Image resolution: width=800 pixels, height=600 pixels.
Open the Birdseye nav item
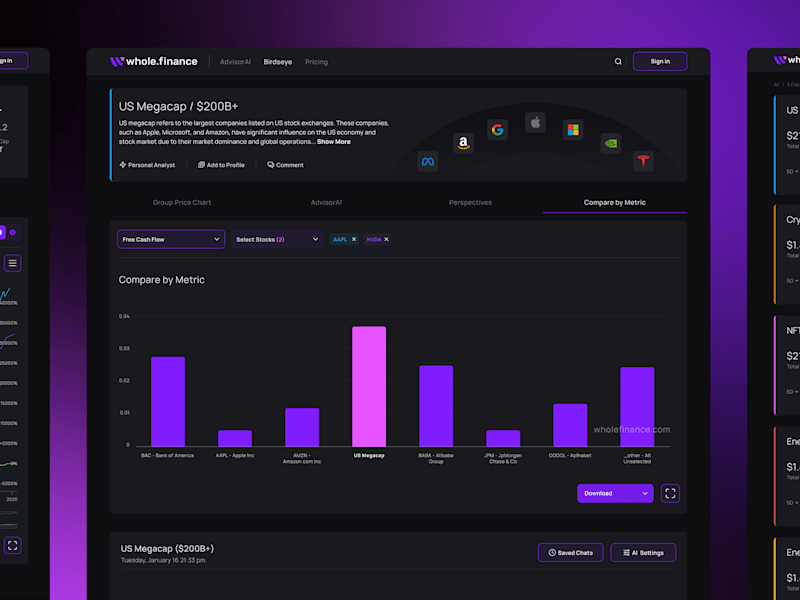(278, 62)
